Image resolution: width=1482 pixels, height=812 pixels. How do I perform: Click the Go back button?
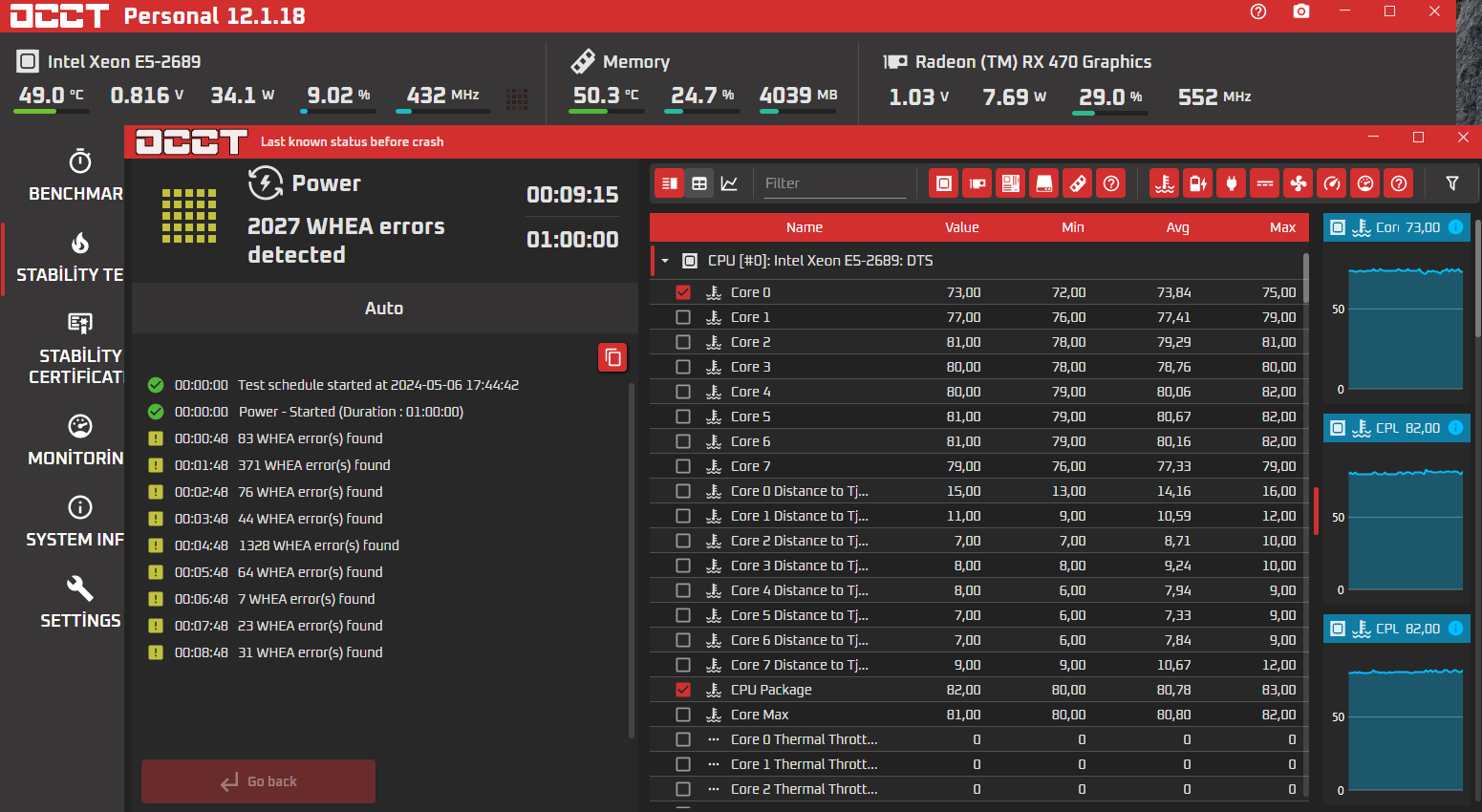click(258, 781)
